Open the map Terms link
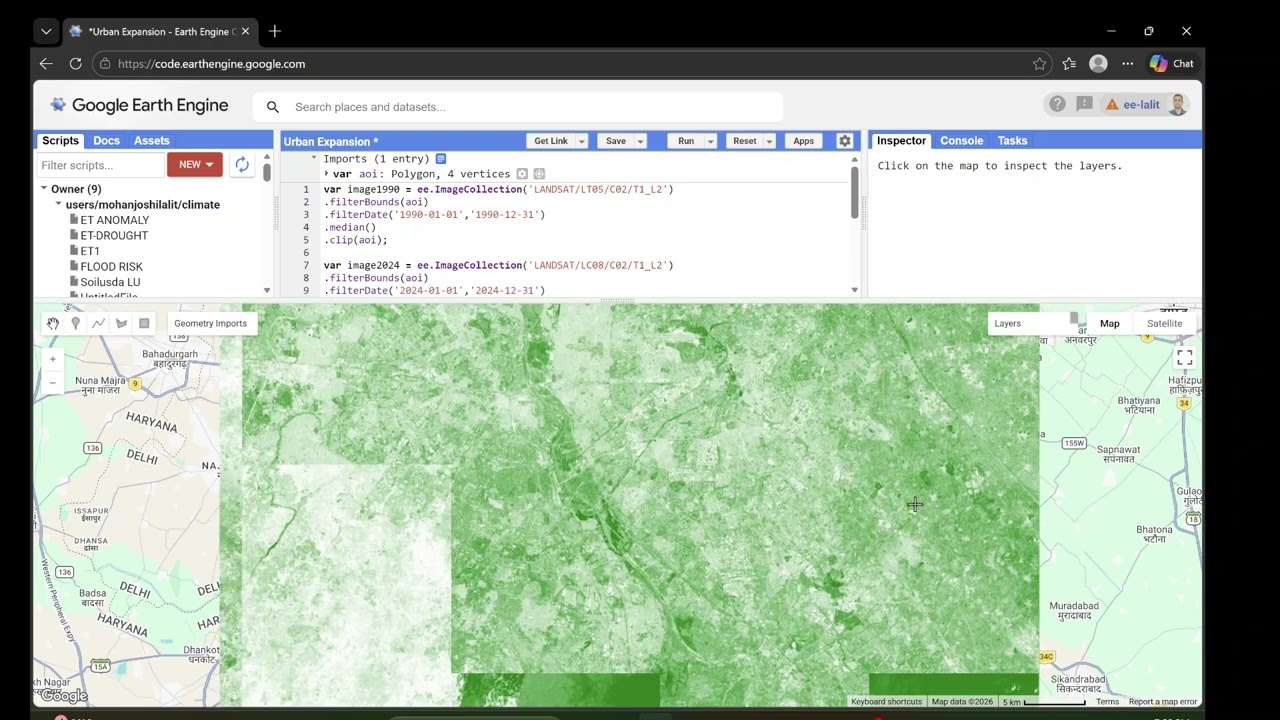1280x720 pixels. tap(1107, 702)
